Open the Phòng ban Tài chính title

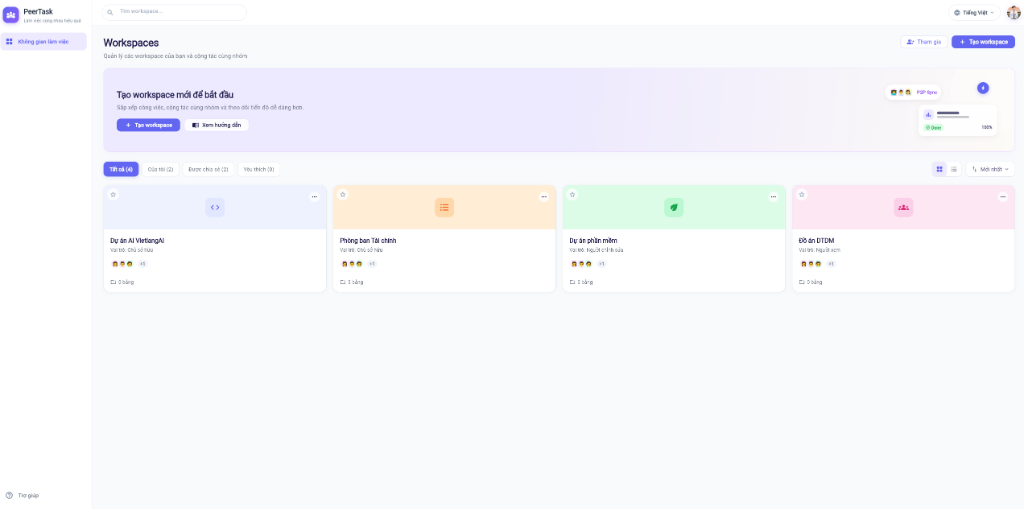(x=368, y=240)
